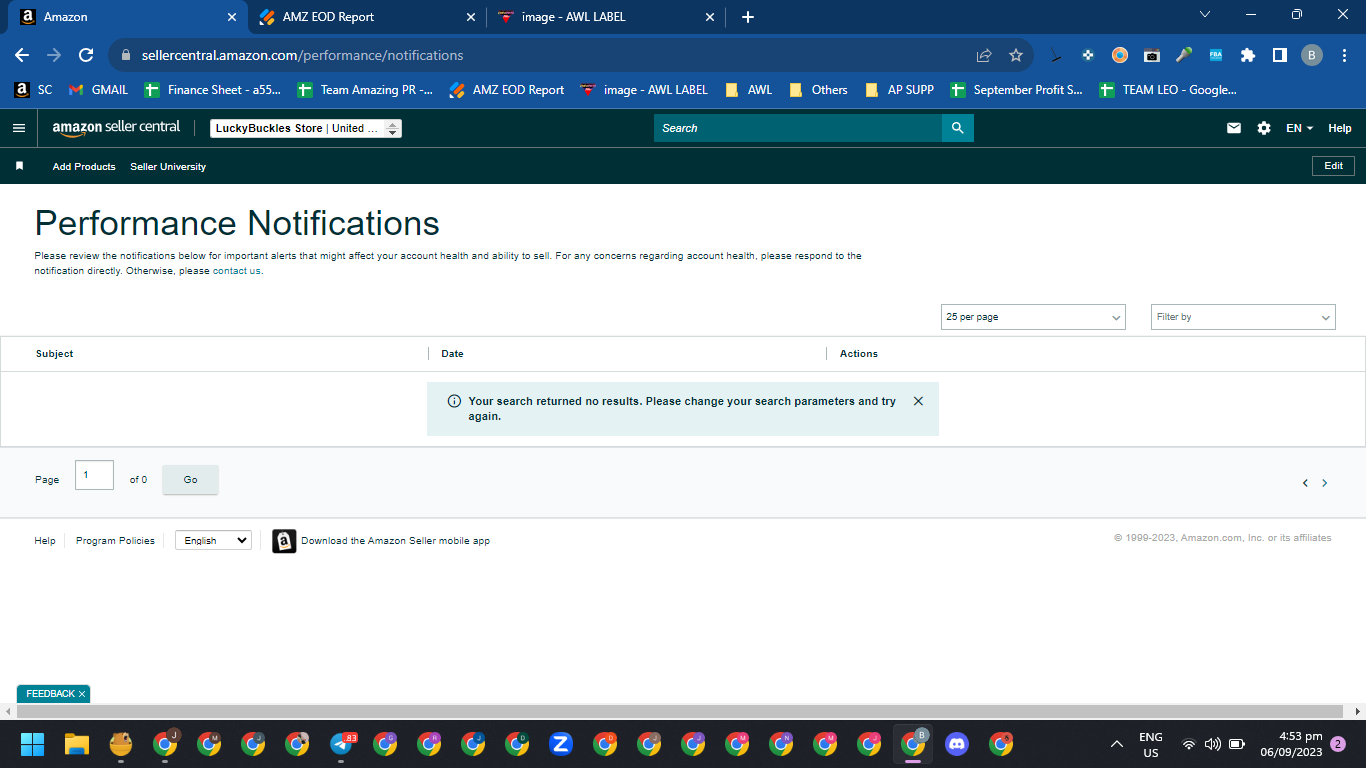Open the AP SUPP bookmark folder
Image resolution: width=1366 pixels, height=768 pixels.
click(x=899, y=89)
